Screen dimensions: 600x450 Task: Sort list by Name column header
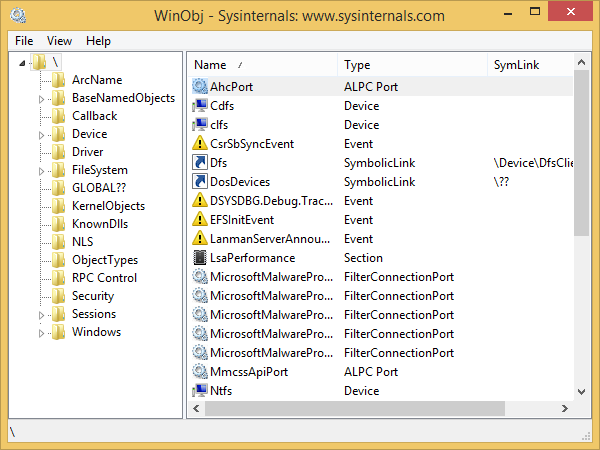click(262, 65)
